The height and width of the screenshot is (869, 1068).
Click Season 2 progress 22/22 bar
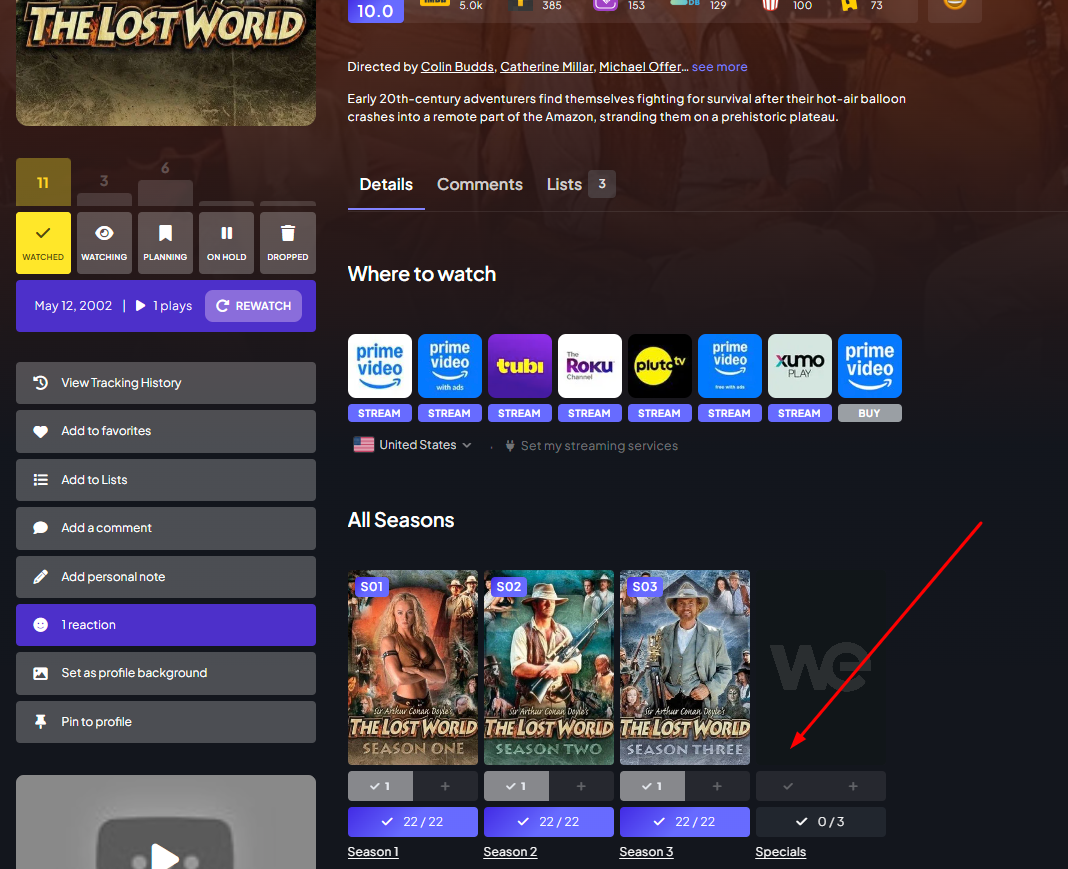[x=549, y=822]
